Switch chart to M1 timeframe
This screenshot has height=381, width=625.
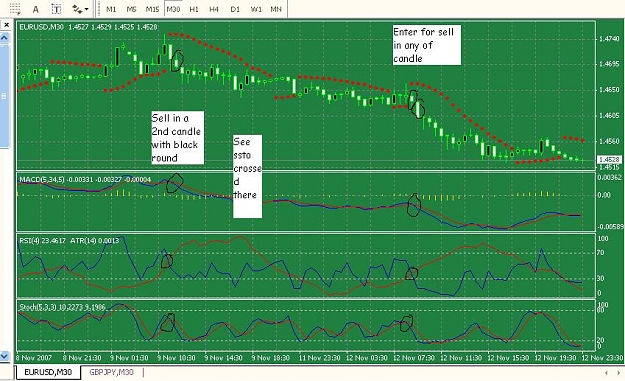click(111, 9)
